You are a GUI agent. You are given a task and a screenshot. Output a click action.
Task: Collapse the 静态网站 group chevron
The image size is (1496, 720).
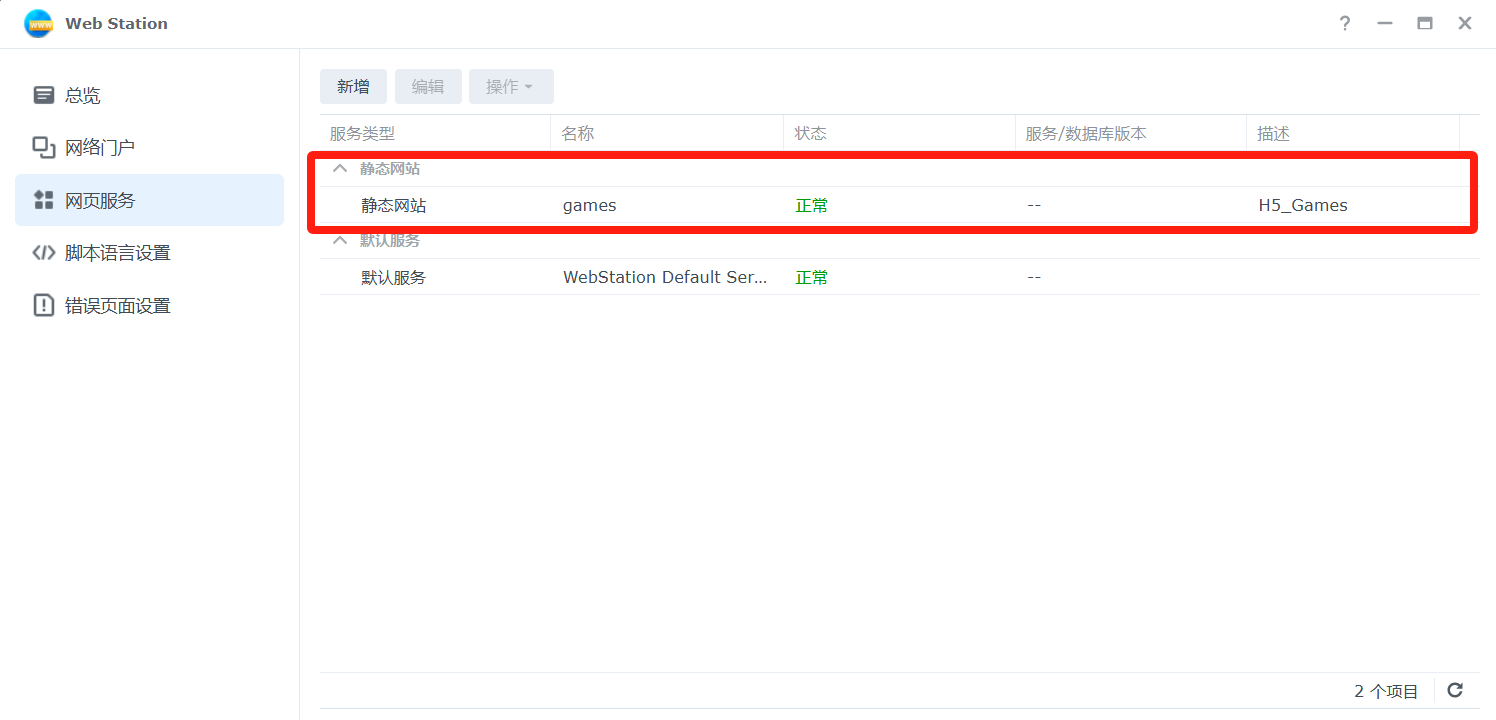coord(340,169)
